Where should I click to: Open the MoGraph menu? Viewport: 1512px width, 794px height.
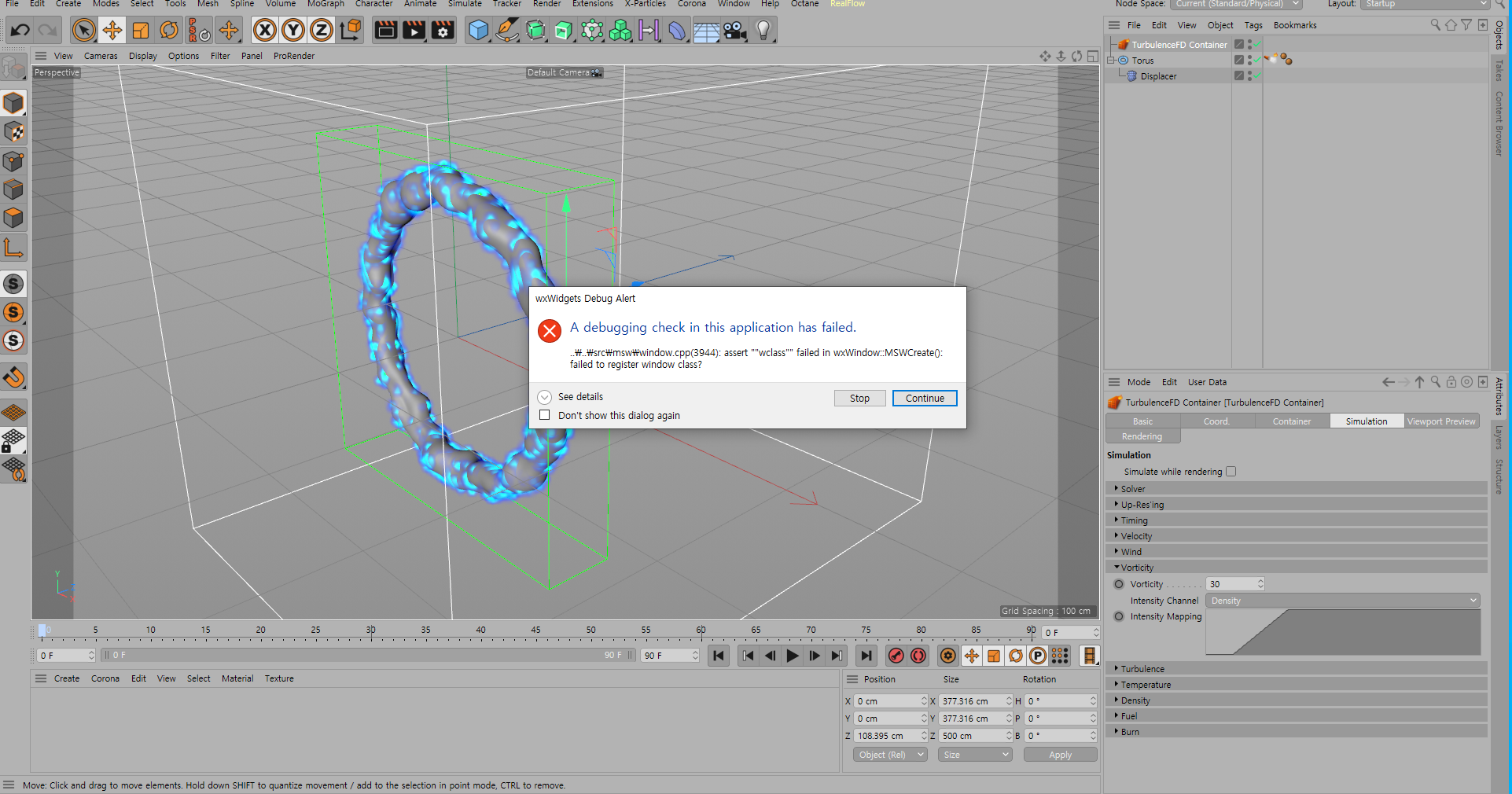click(x=326, y=4)
